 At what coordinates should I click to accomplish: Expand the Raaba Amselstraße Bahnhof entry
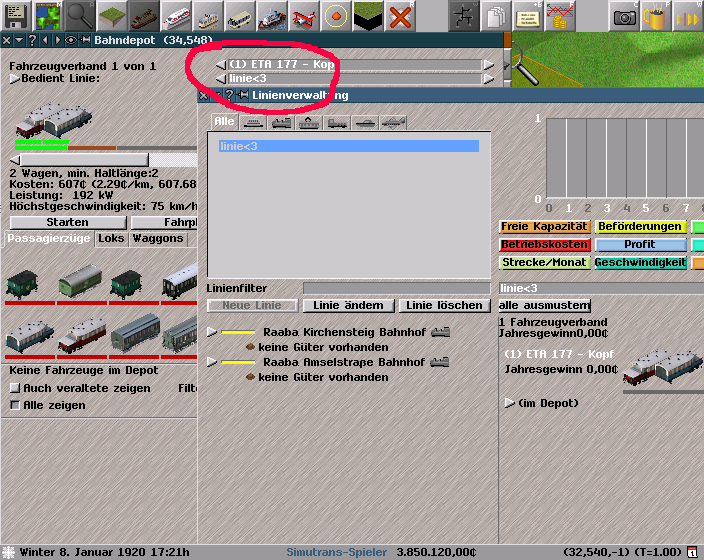[211, 362]
